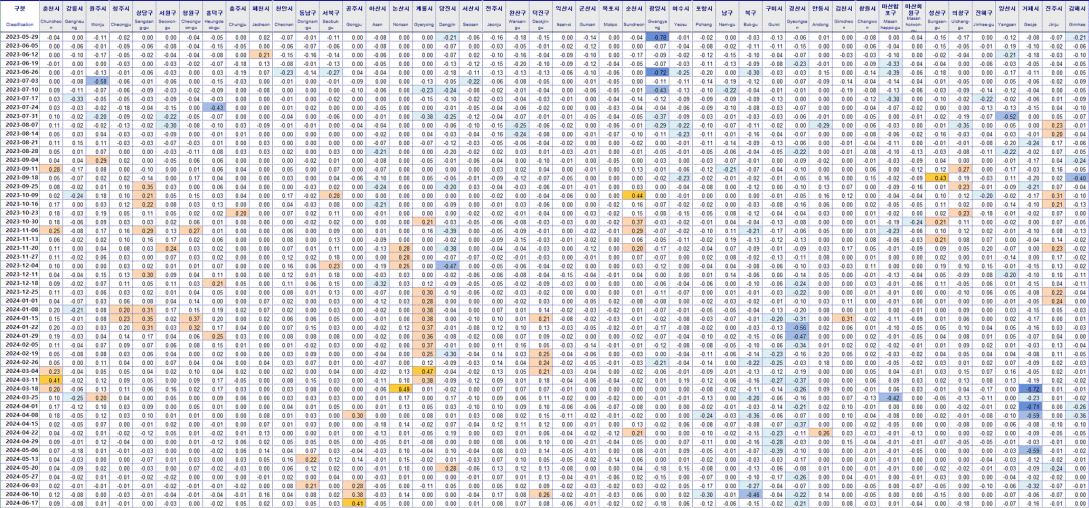This screenshot has height=508, width=1089.
Task: Select the Geoje column header
Action: [x=1031, y=17]
